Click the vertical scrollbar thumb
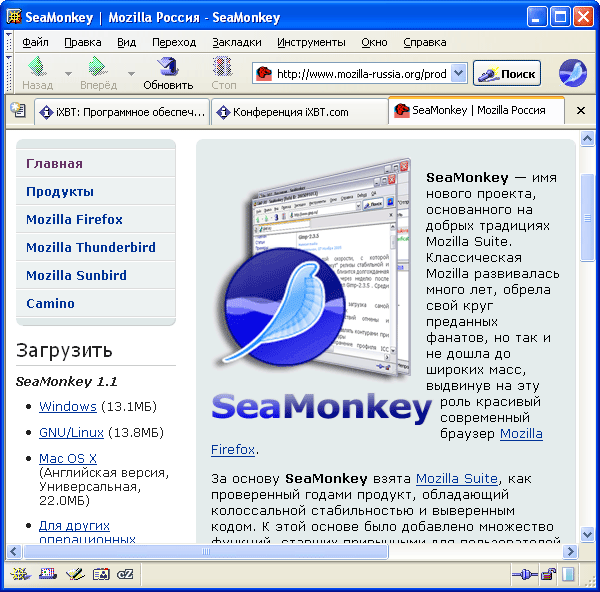 click(587, 218)
